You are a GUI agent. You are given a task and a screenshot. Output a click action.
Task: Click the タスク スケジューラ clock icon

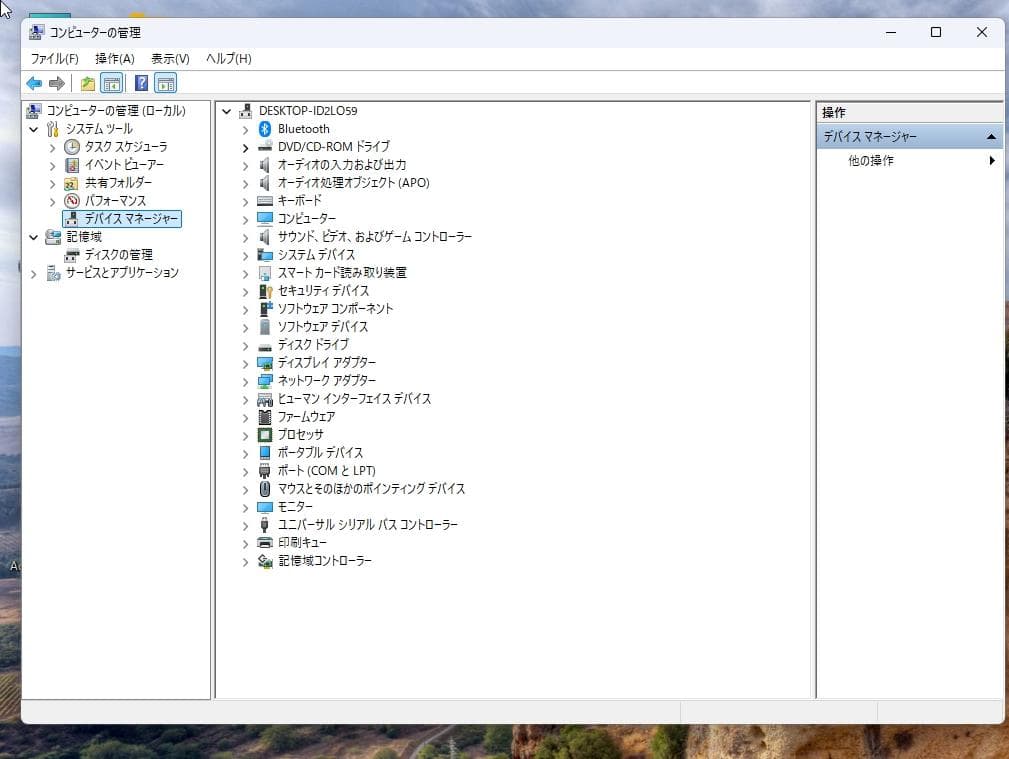point(72,147)
